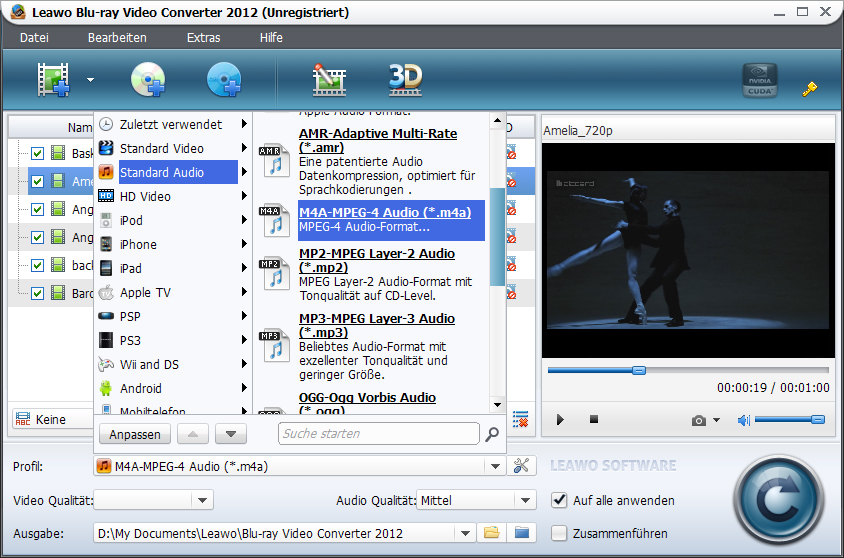Image resolution: width=844 pixels, height=558 pixels.
Task: Click the NVIDIA CUDA icon
Action: [759, 81]
